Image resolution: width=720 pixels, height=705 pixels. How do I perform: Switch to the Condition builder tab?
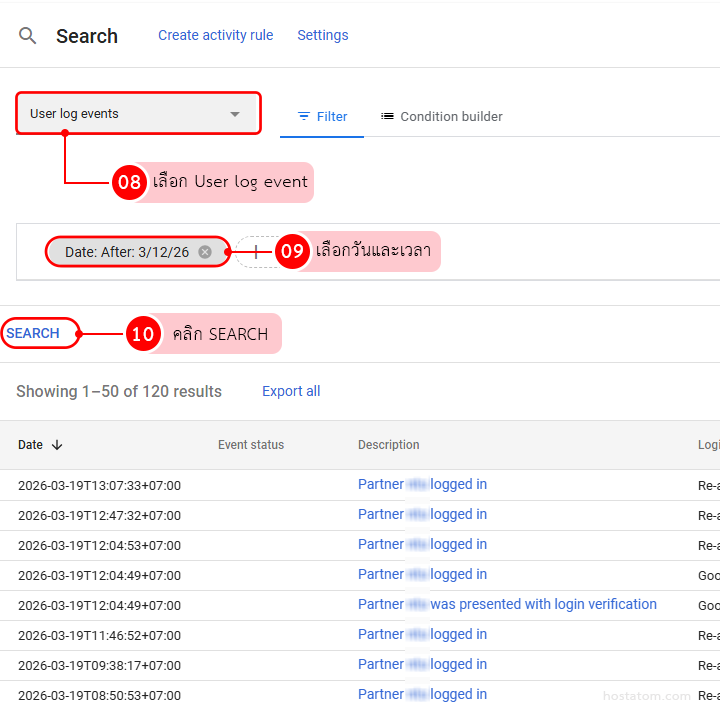[x=441, y=116]
